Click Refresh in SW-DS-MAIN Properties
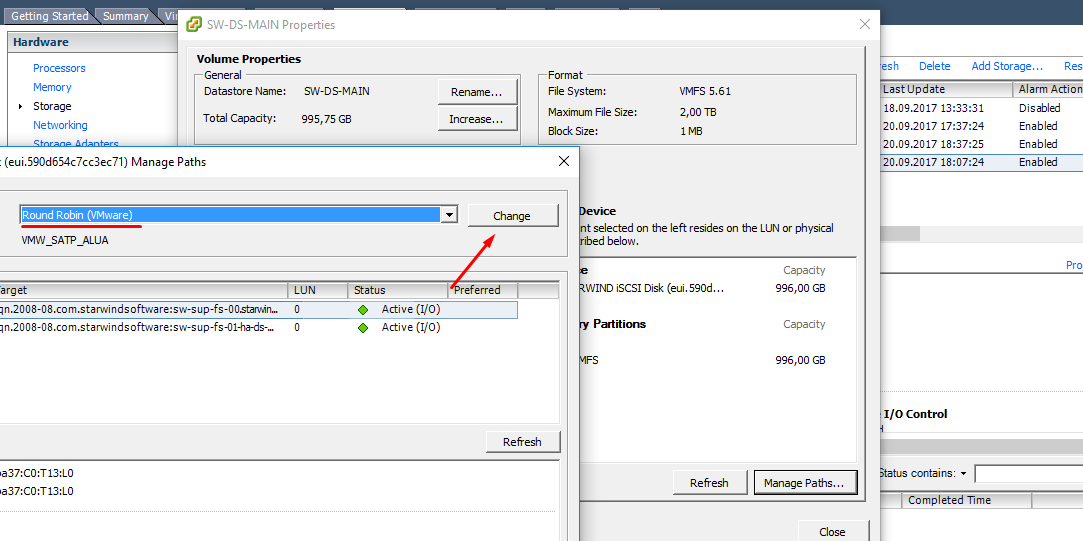This screenshot has height=541, width=1083. (x=710, y=483)
